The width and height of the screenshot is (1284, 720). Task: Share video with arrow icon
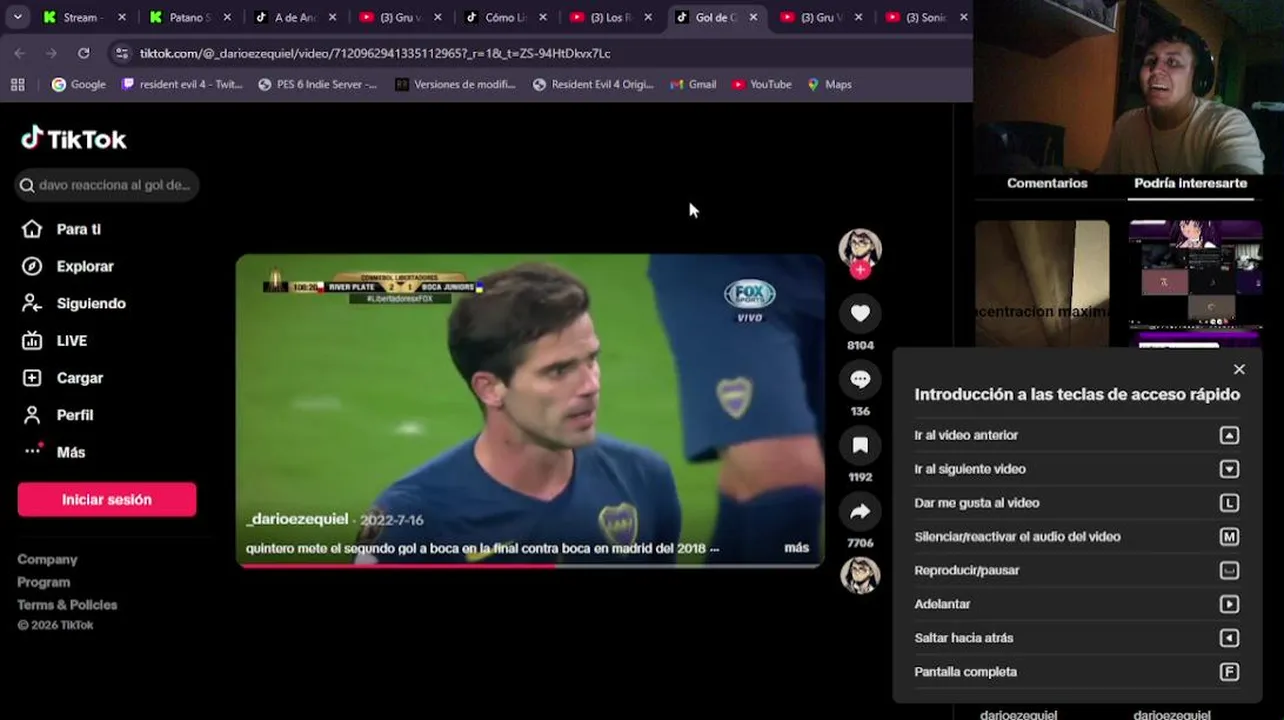(x=860, y=512)
